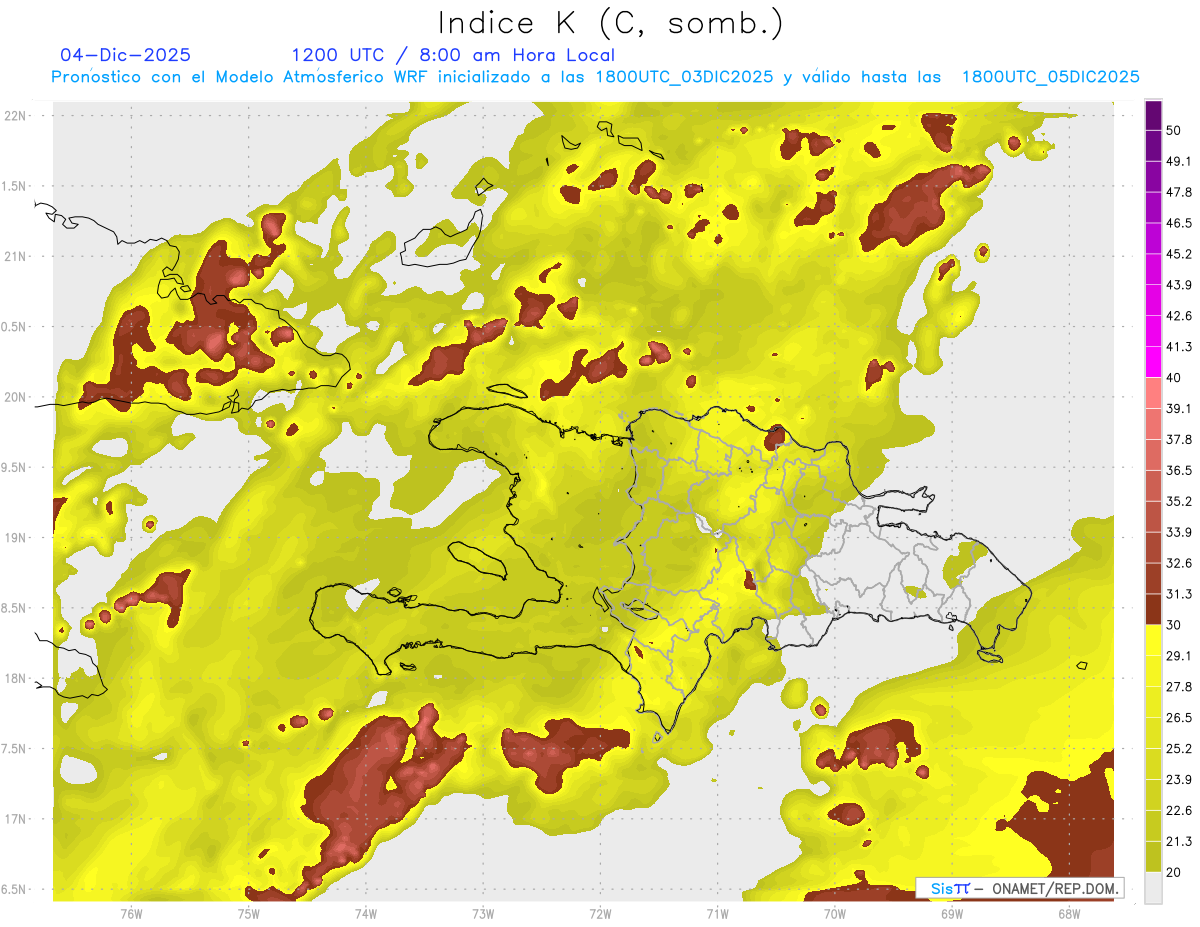
Task: Select the dark purple legend swatch above 50
Action: pyautogui.click(x=1154, y=115)
